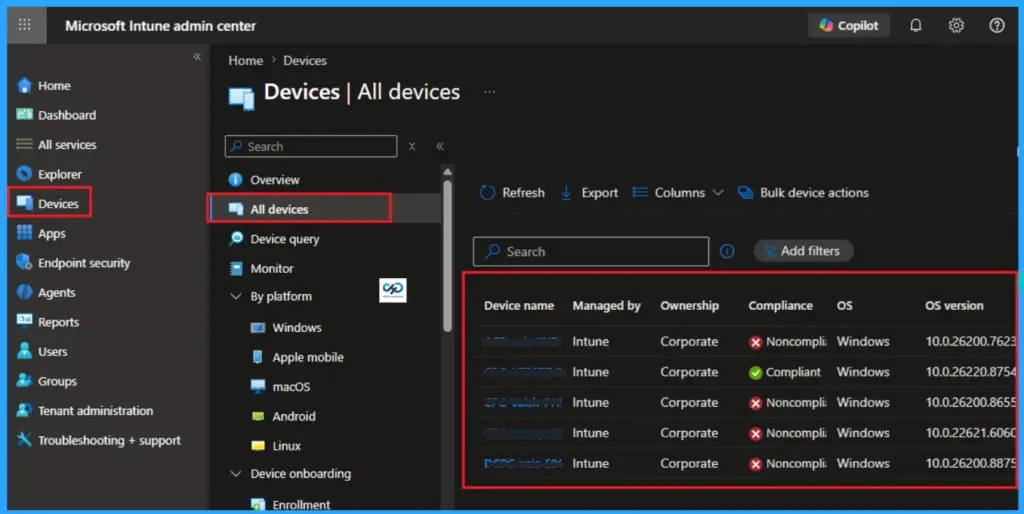1024x514 pixels.
Task: Open Copilot in the top bar
Action: click(x=848, y=25)
